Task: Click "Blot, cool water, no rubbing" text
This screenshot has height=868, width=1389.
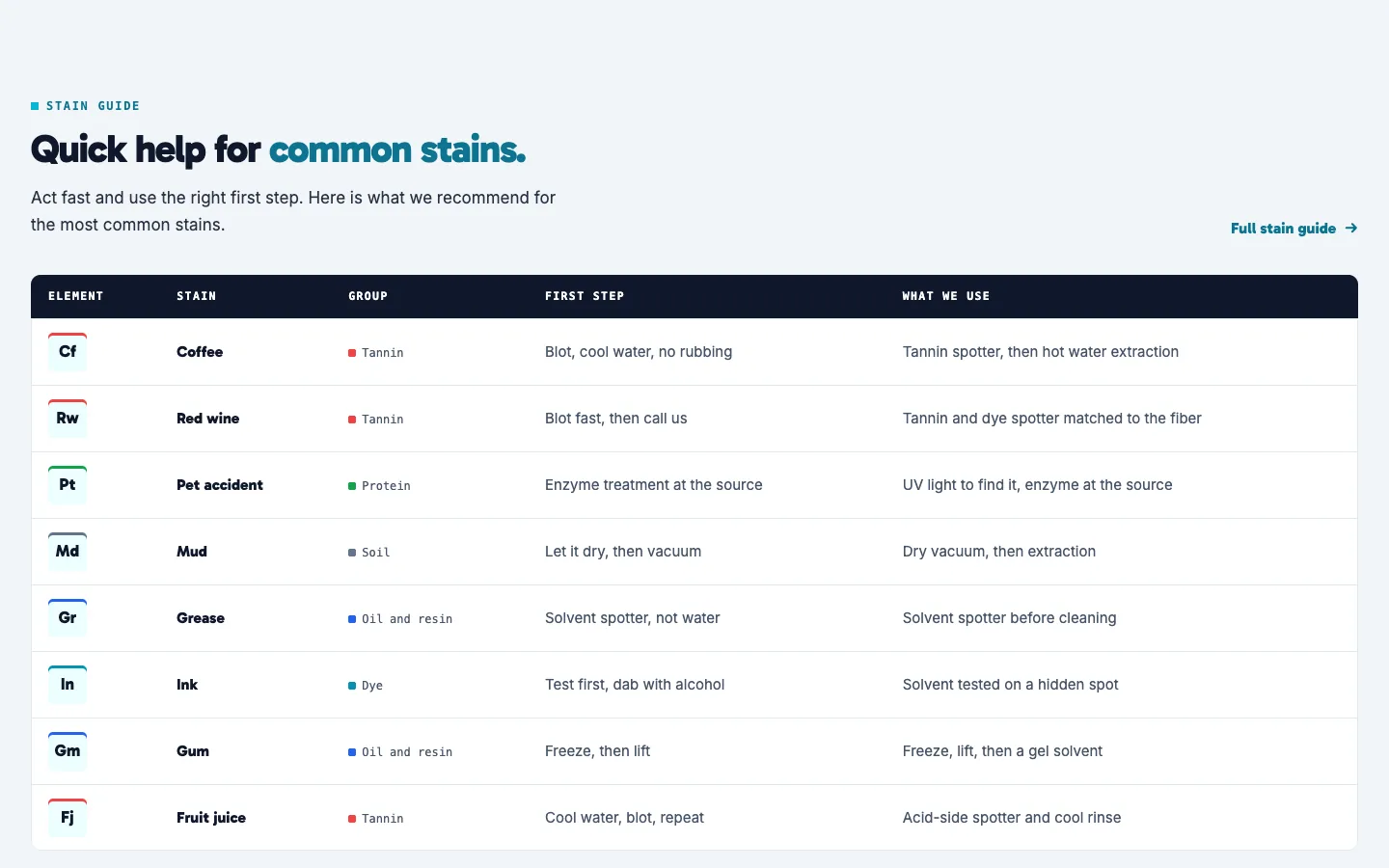Action: pos(639,352)
